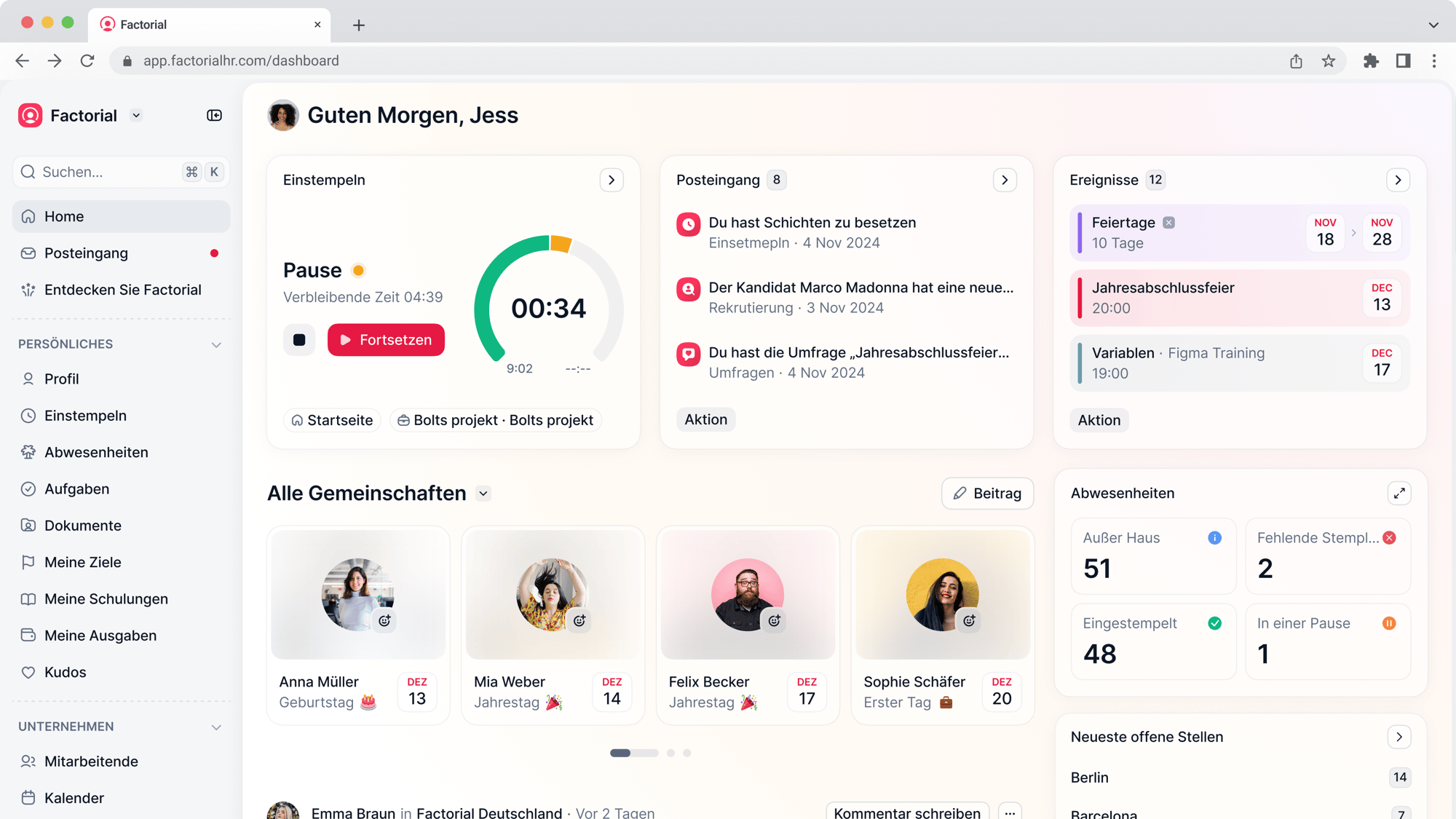
Task: Go to Home in the sidebar
Action: tap(122, 216)
